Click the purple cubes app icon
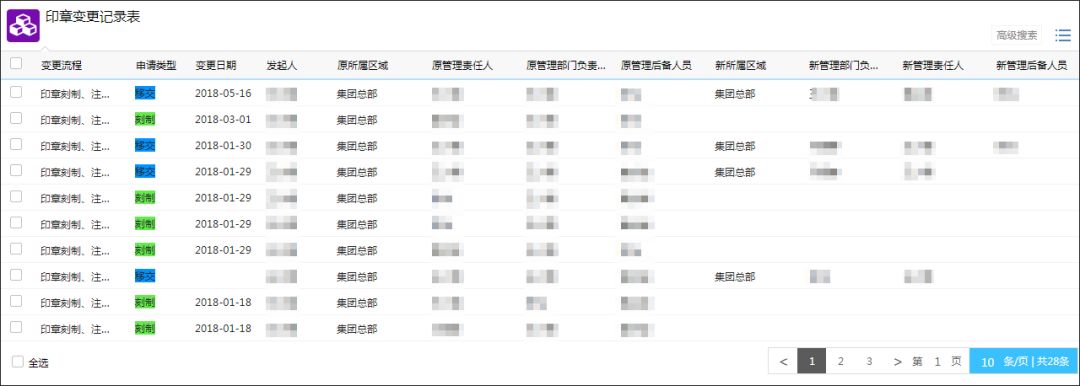The width and height of the screenshot is (1080, 386). (x=23, y=26)
